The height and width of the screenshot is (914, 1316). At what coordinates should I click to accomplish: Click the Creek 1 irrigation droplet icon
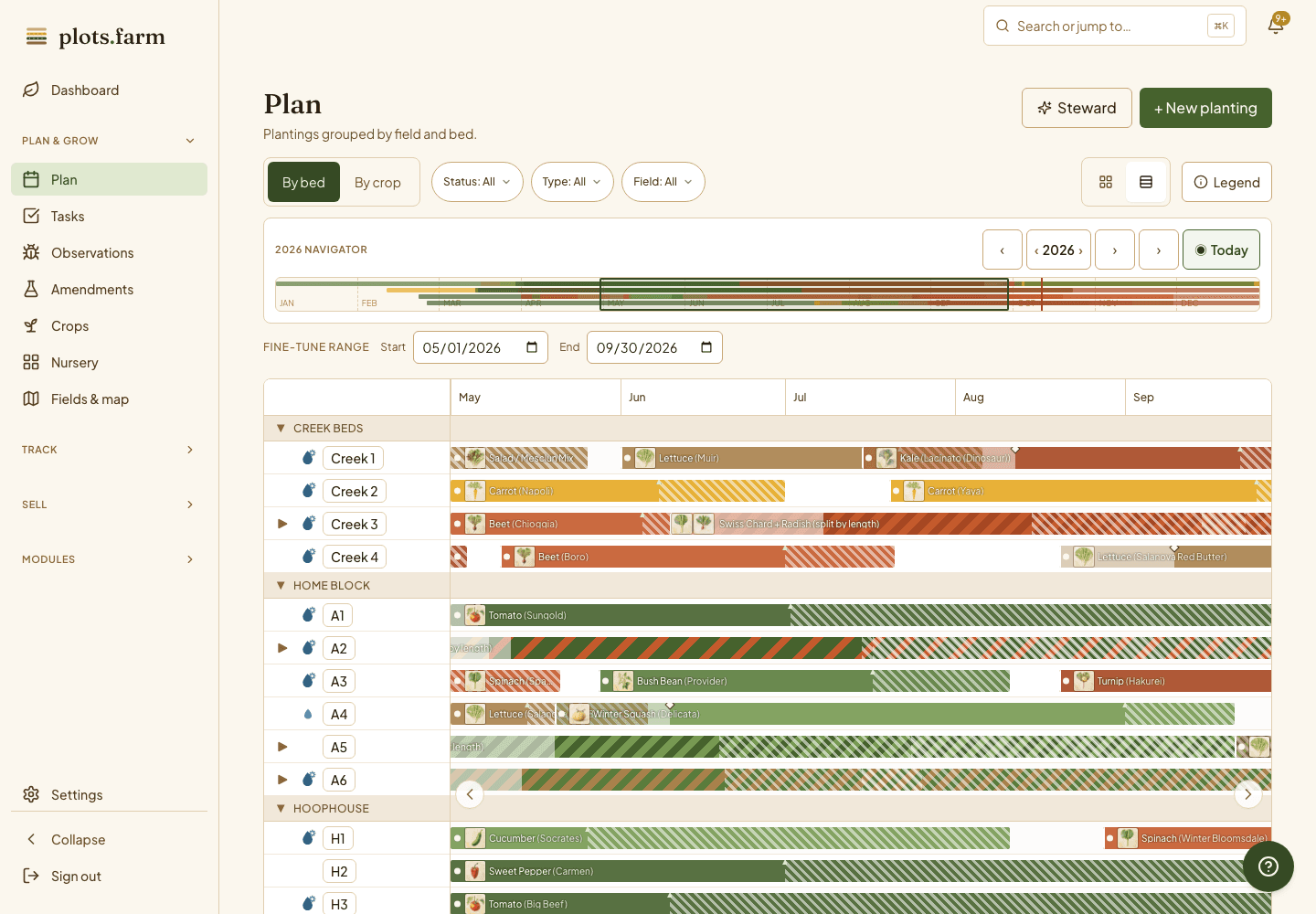click(x=309, y=457)
